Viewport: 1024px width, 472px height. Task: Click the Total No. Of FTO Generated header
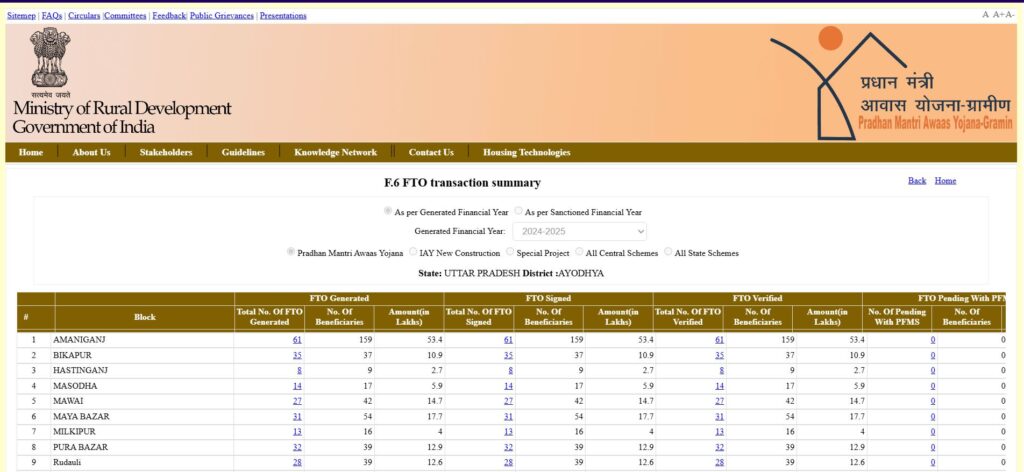(270, 317)
